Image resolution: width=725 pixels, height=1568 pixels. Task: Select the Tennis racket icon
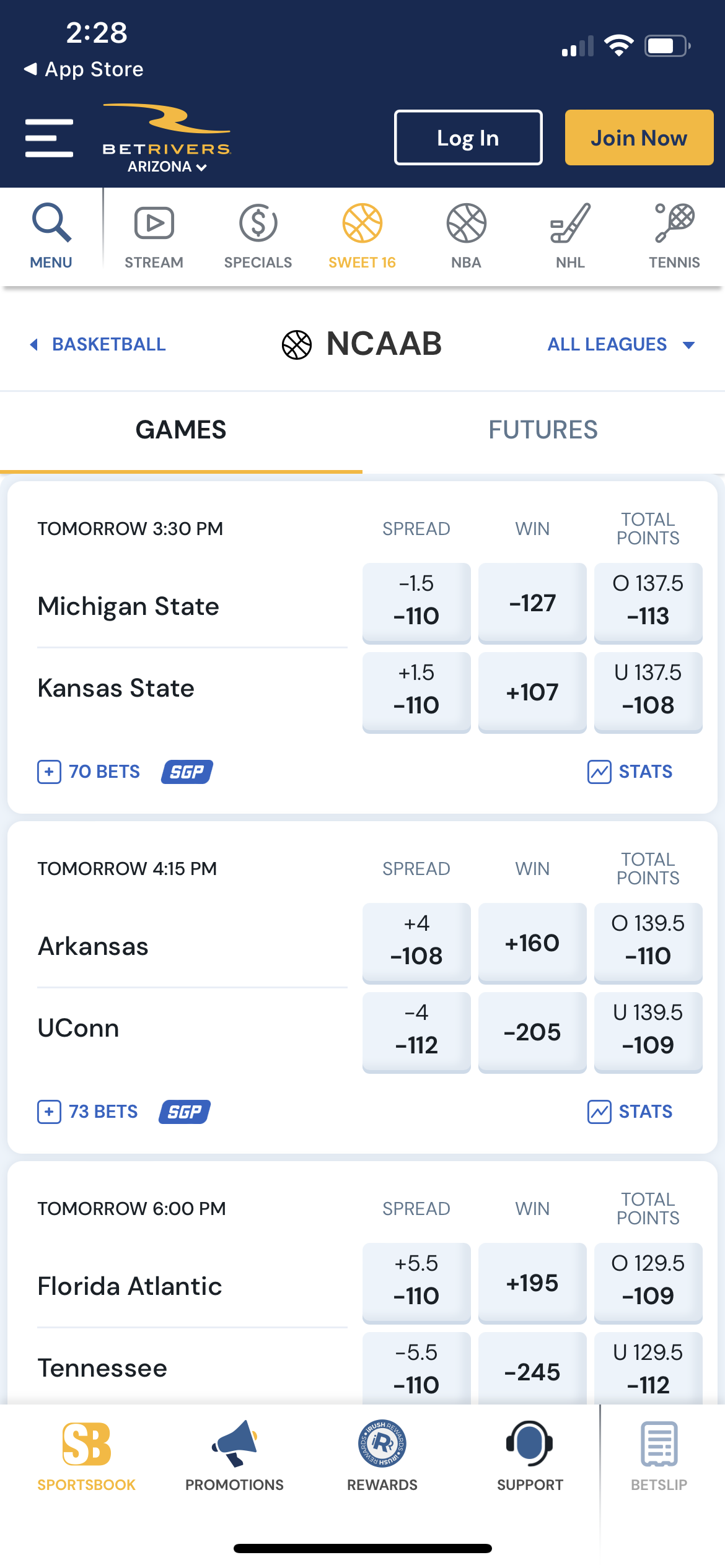pos(674,223)
